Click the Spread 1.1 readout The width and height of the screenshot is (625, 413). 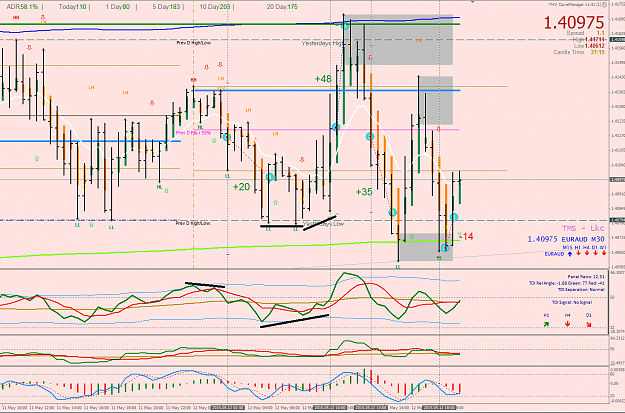[x=586, y=33]
